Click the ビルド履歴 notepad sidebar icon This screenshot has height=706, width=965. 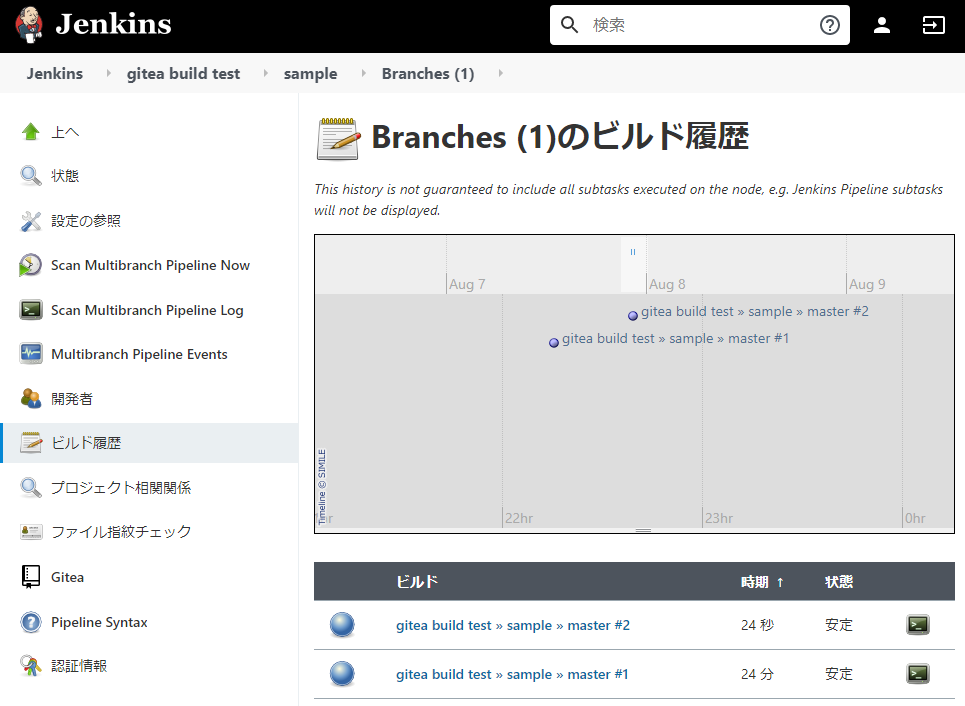pyautogui.click(x=30, y=443)
